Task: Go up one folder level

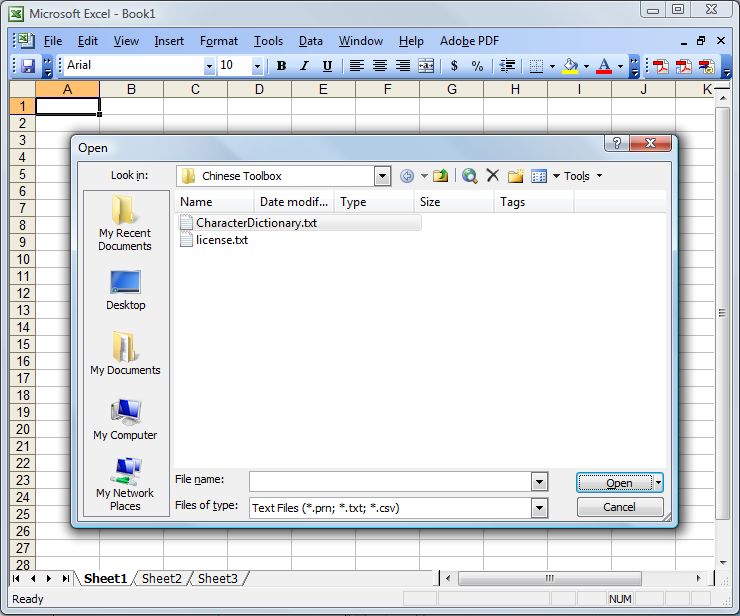Action: pyautogui.click(x=441, y=176)
